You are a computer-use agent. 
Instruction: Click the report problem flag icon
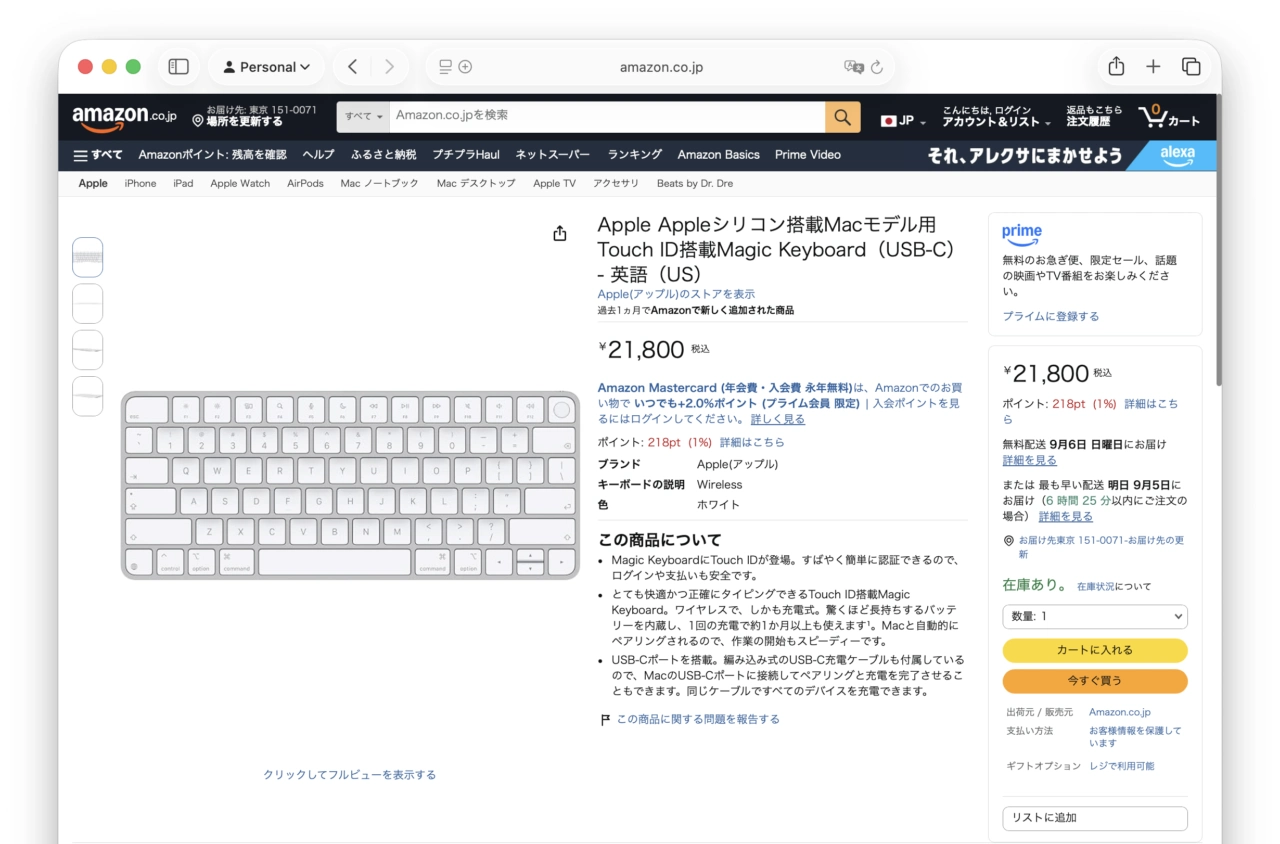tap(605, 719)
